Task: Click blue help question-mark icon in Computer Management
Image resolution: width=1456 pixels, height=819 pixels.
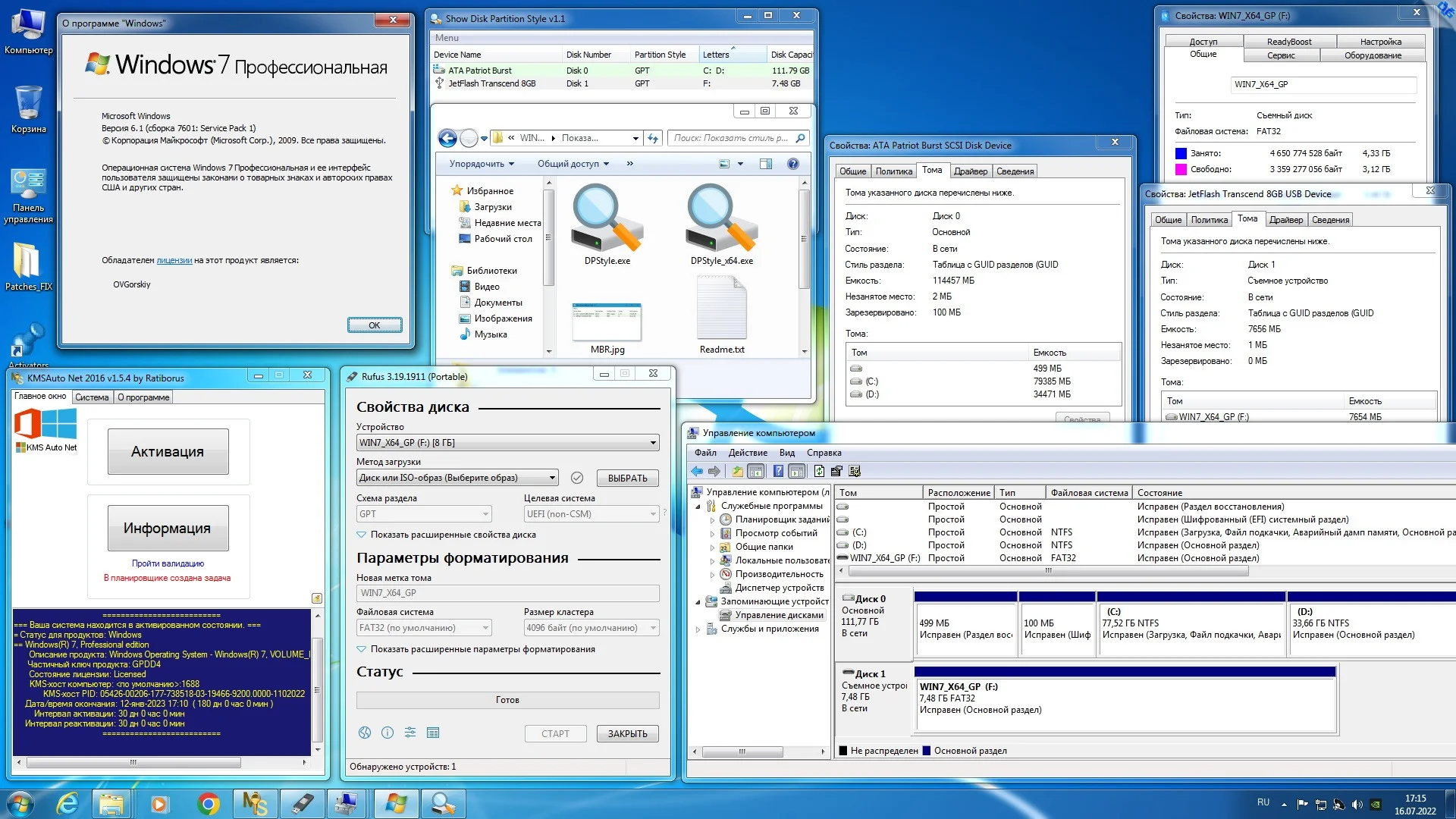Action: [x=778, y=472]
